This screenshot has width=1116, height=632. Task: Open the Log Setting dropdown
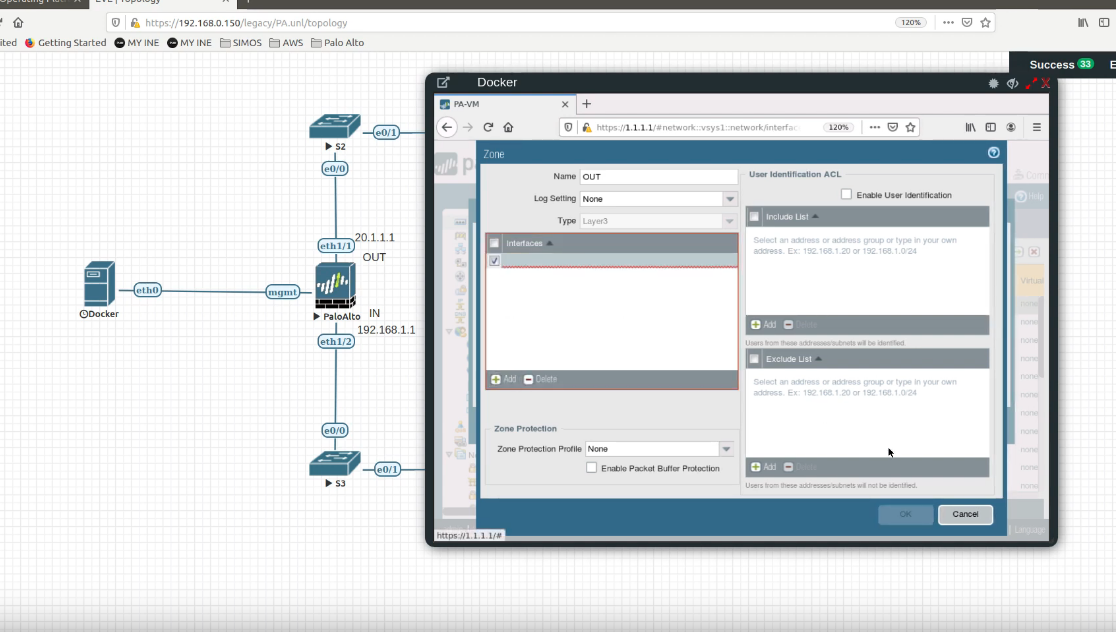[729, 199]
